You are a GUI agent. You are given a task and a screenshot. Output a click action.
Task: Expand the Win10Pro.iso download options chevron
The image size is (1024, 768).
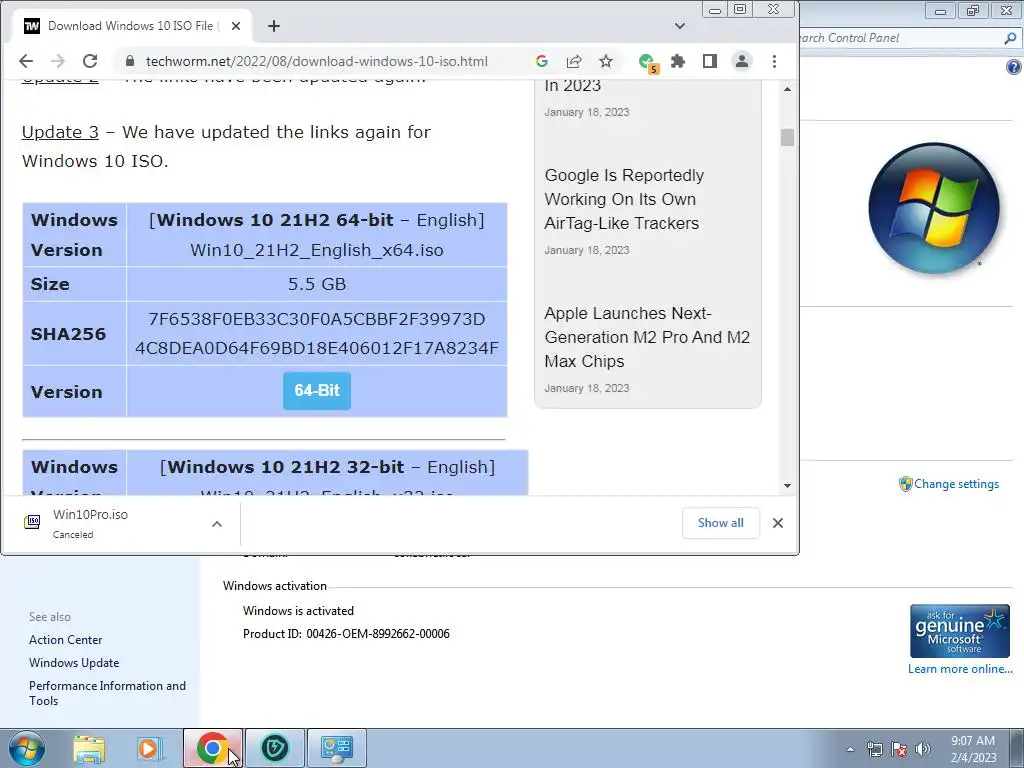click(217, 523)
